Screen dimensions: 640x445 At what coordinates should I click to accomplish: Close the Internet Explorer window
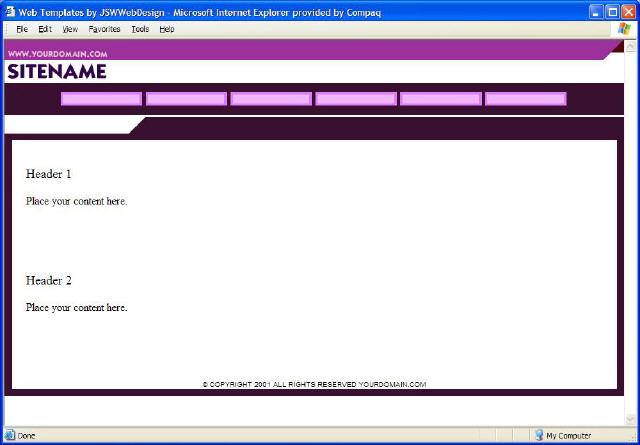tap(628, 11)
